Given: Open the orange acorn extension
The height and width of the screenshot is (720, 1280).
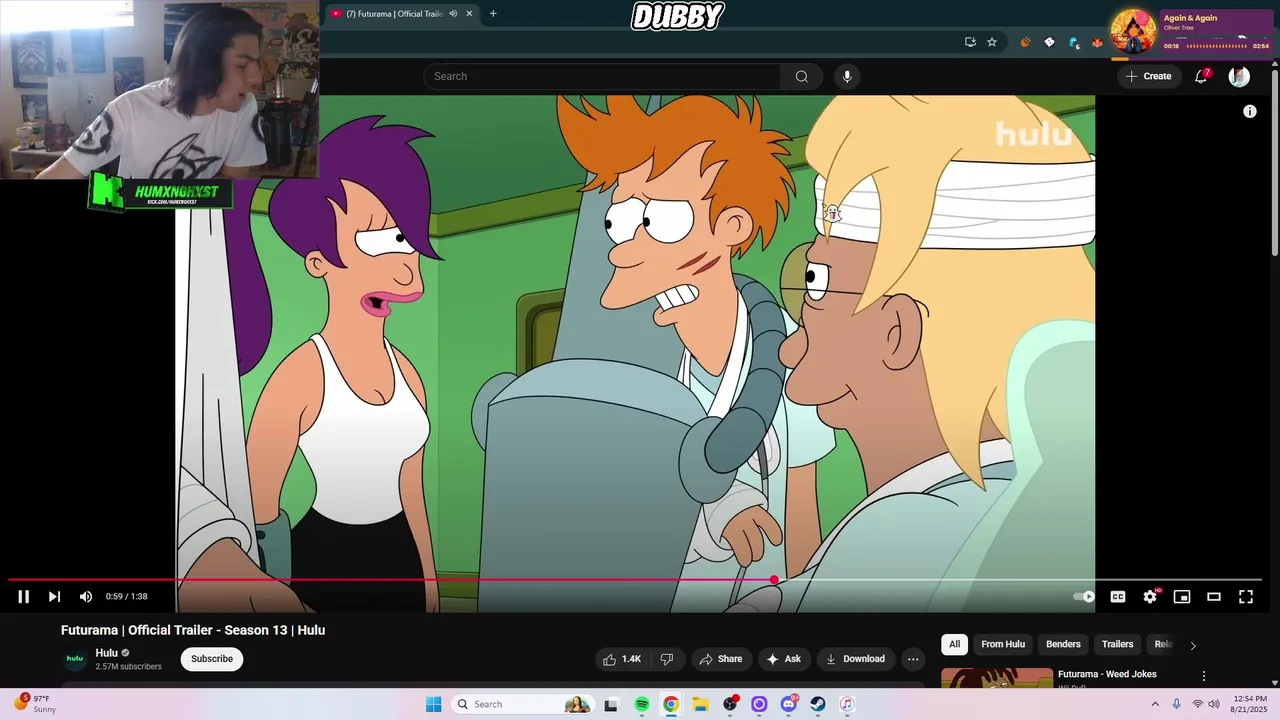Looking at the screenshot, I should point(1025,42).
